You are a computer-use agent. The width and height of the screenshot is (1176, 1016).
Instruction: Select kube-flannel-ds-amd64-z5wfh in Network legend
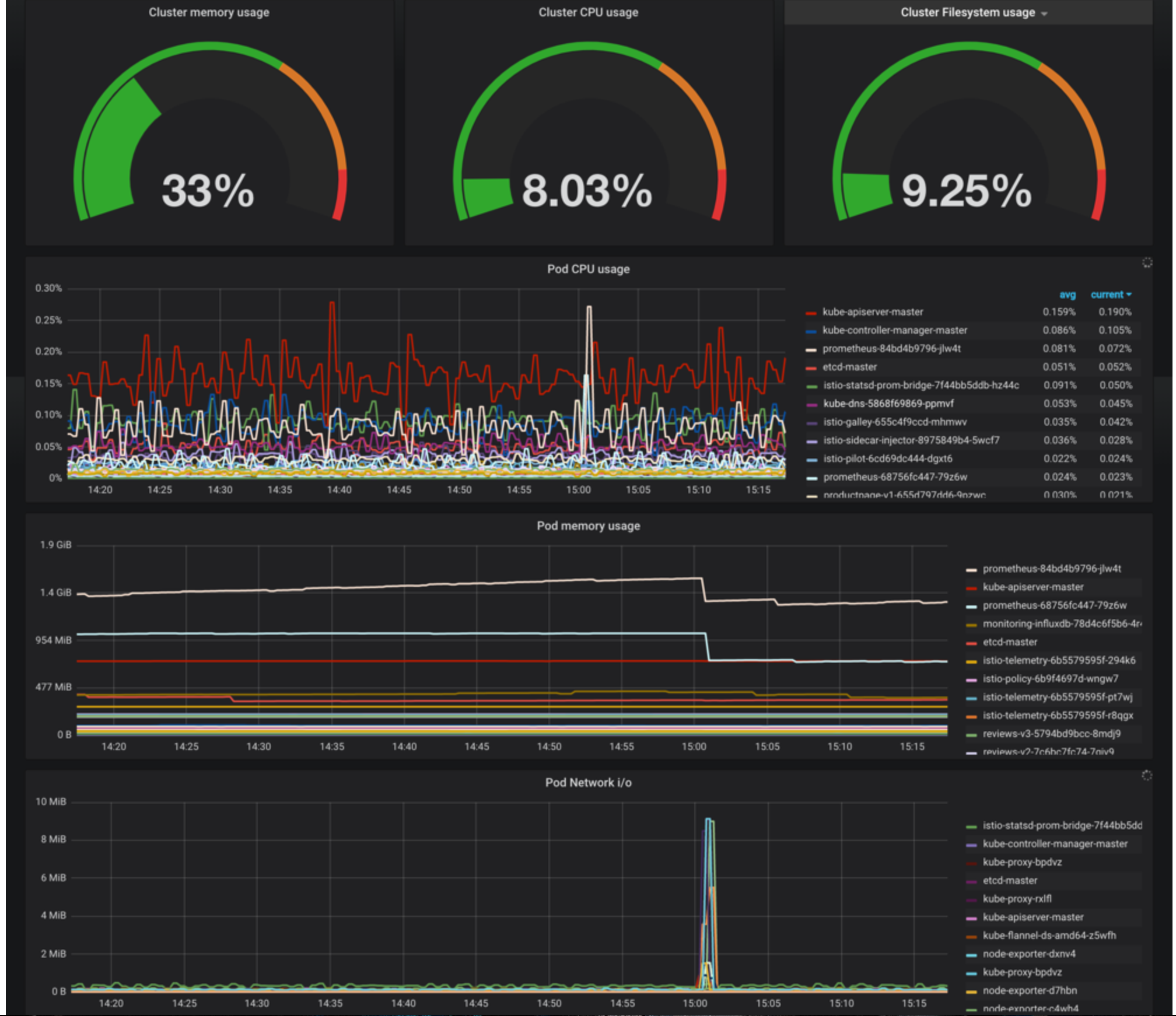point(1049,936)
